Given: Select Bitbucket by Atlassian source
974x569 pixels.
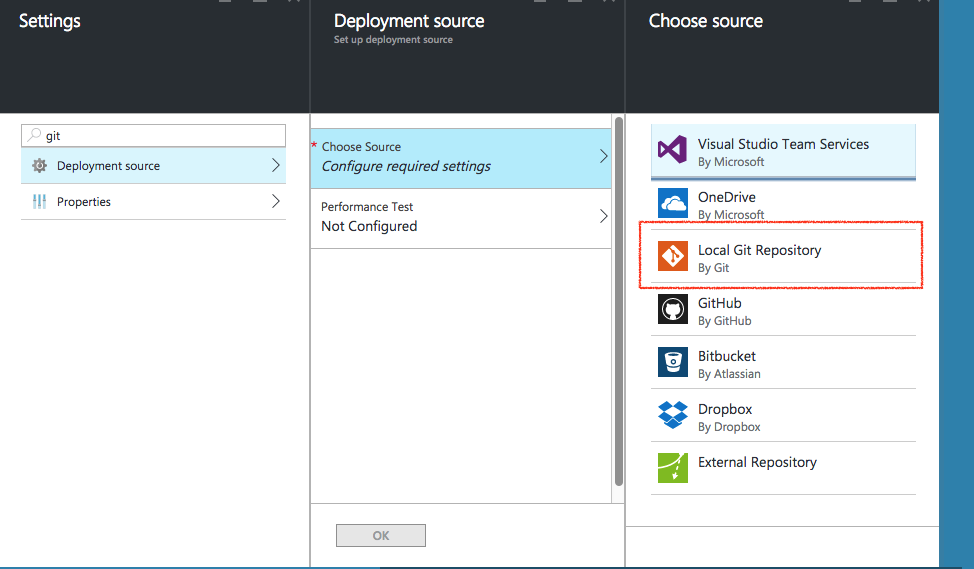Looking at the screenshot, I should (783, 363).
